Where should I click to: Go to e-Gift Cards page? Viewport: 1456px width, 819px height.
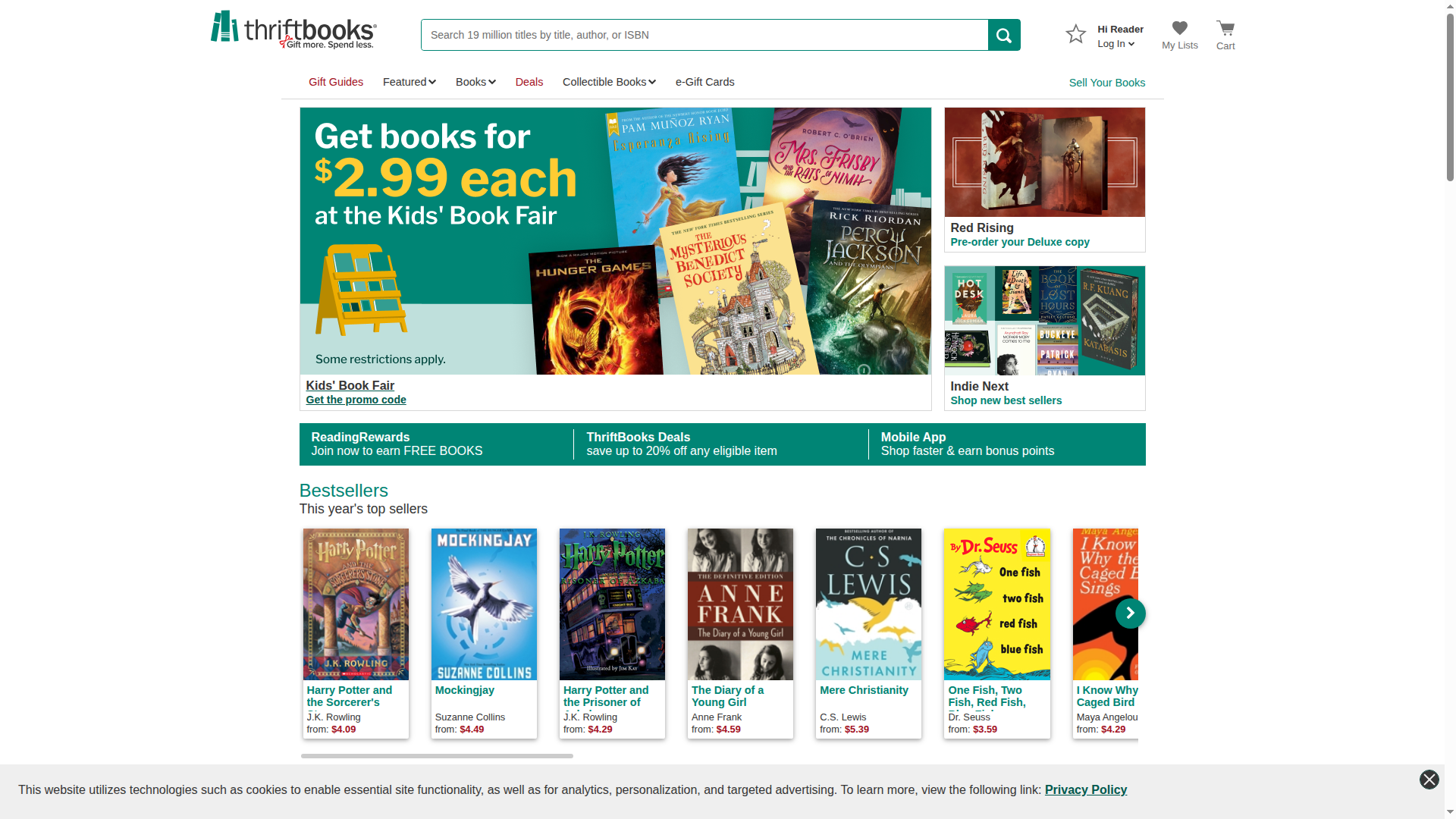pos(704,82)
